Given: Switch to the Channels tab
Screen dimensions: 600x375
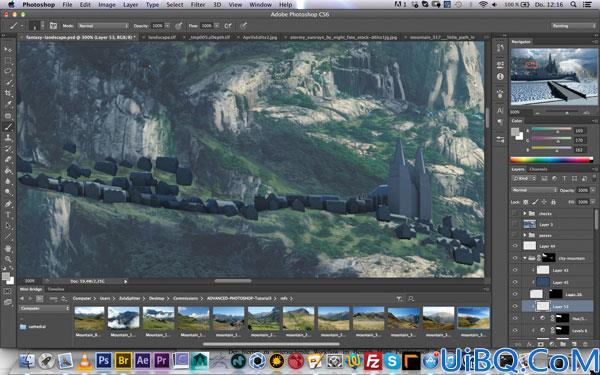Looking at the screenshot, I should [538, 169].
